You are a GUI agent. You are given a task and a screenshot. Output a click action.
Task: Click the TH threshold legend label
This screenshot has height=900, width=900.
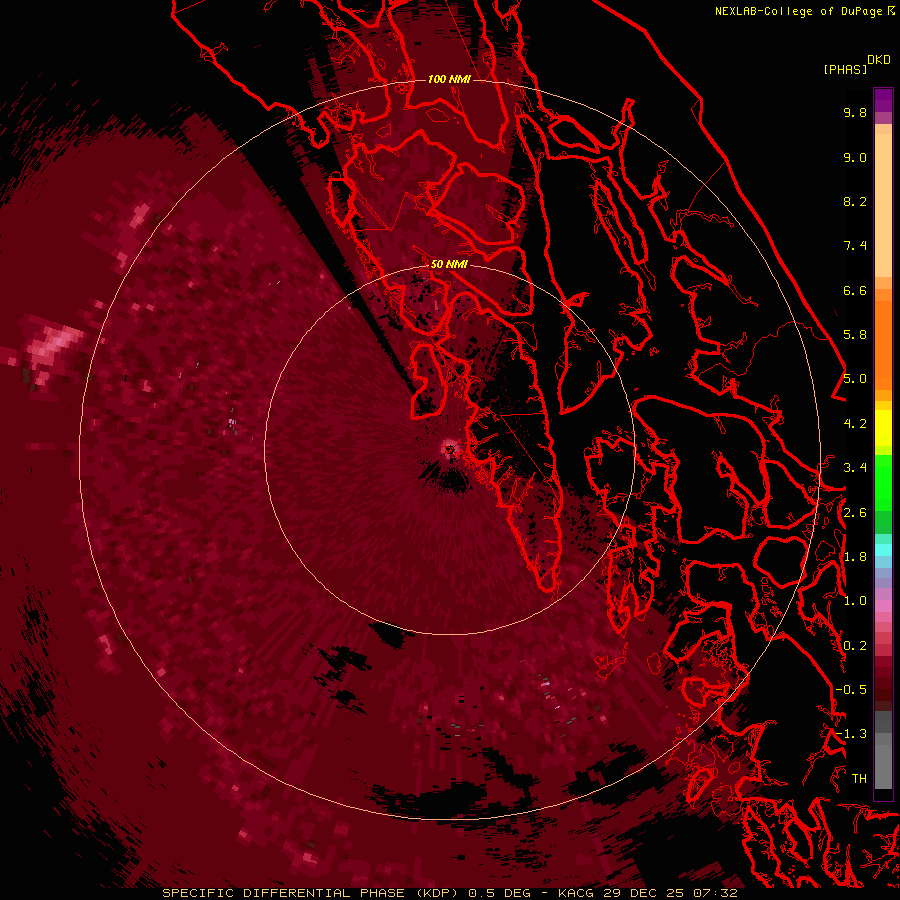click(x=859, y=779)
